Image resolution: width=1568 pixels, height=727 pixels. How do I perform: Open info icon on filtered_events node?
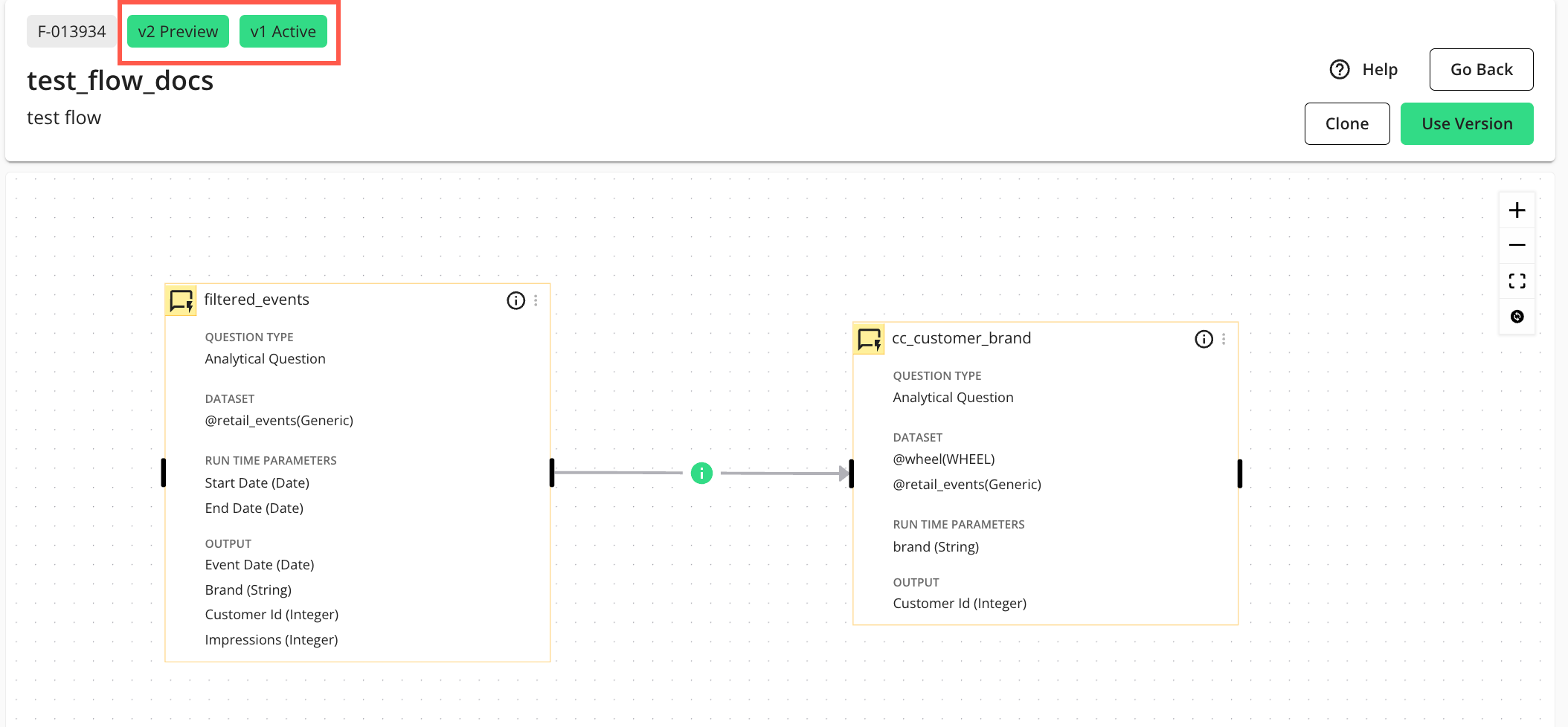[515, 300]
